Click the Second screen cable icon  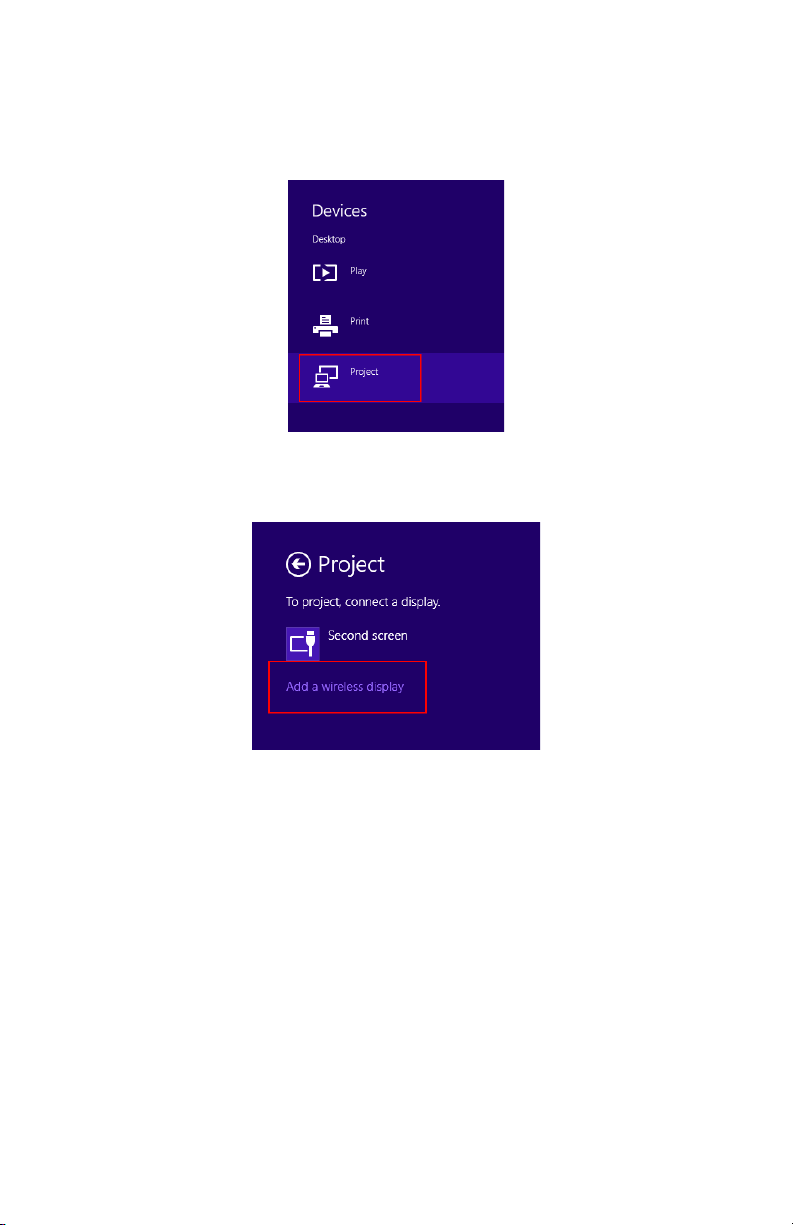coord(303,644)
